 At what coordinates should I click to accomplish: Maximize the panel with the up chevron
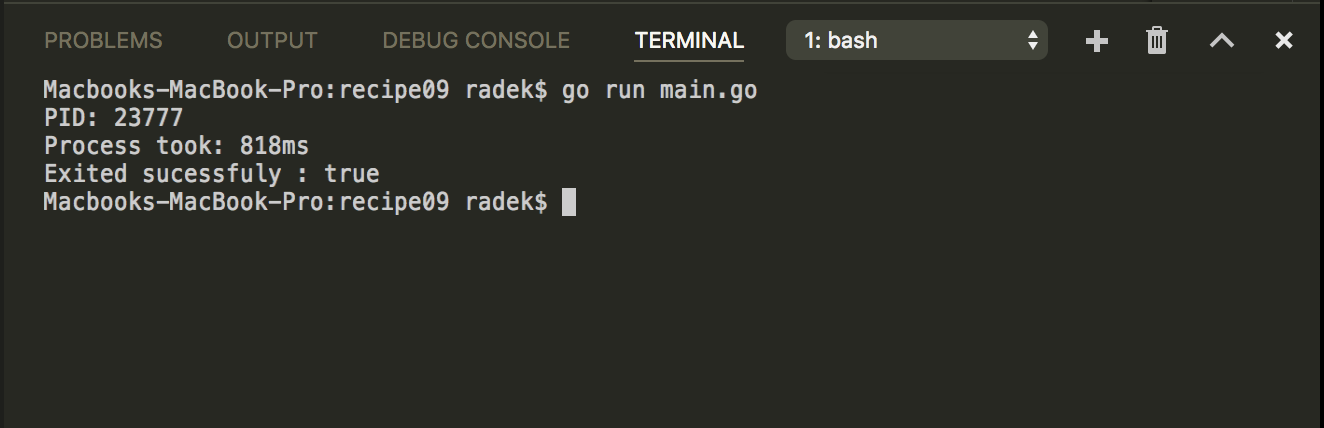(x=1222, y=41)
